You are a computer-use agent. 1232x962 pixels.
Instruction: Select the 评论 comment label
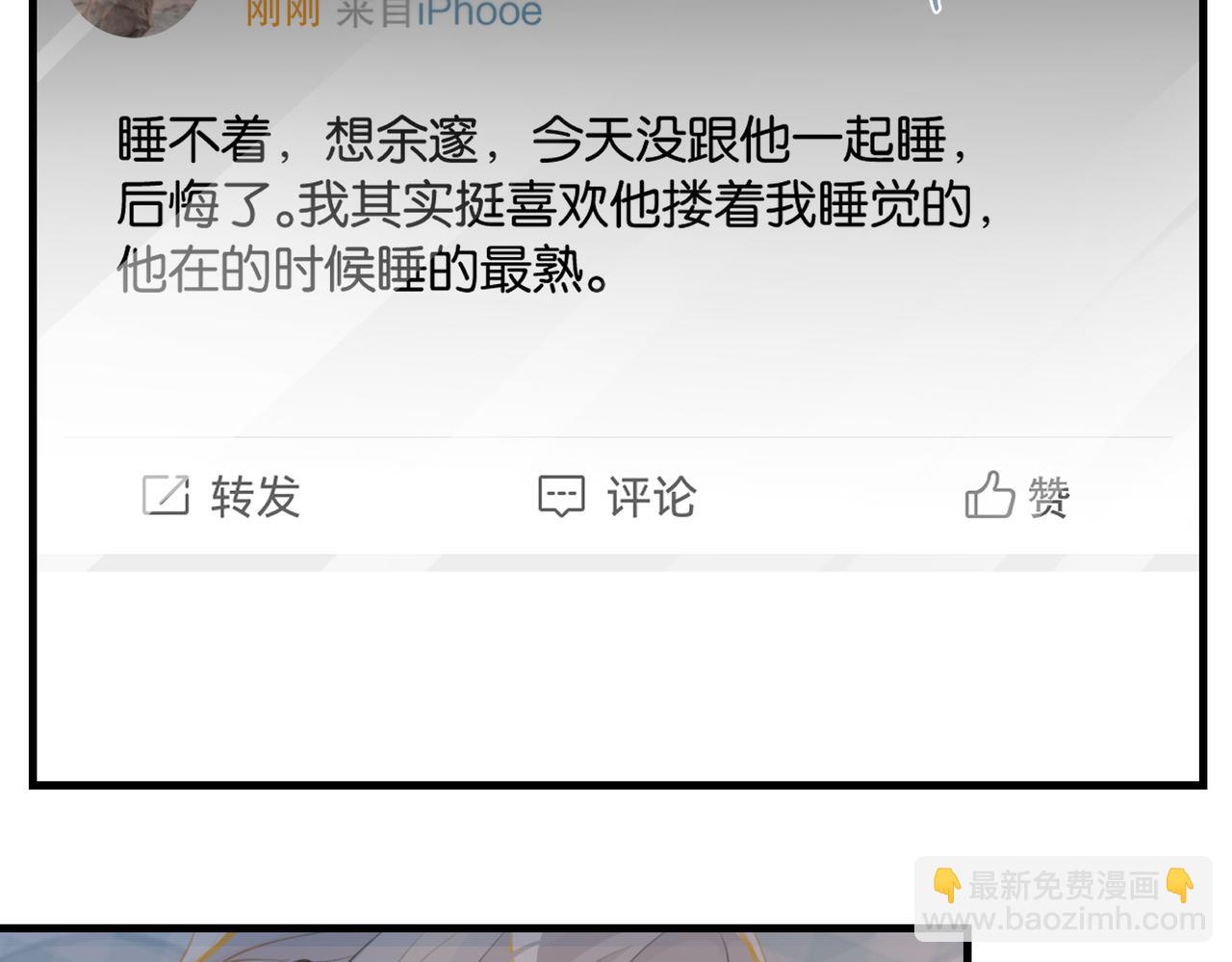652,497
